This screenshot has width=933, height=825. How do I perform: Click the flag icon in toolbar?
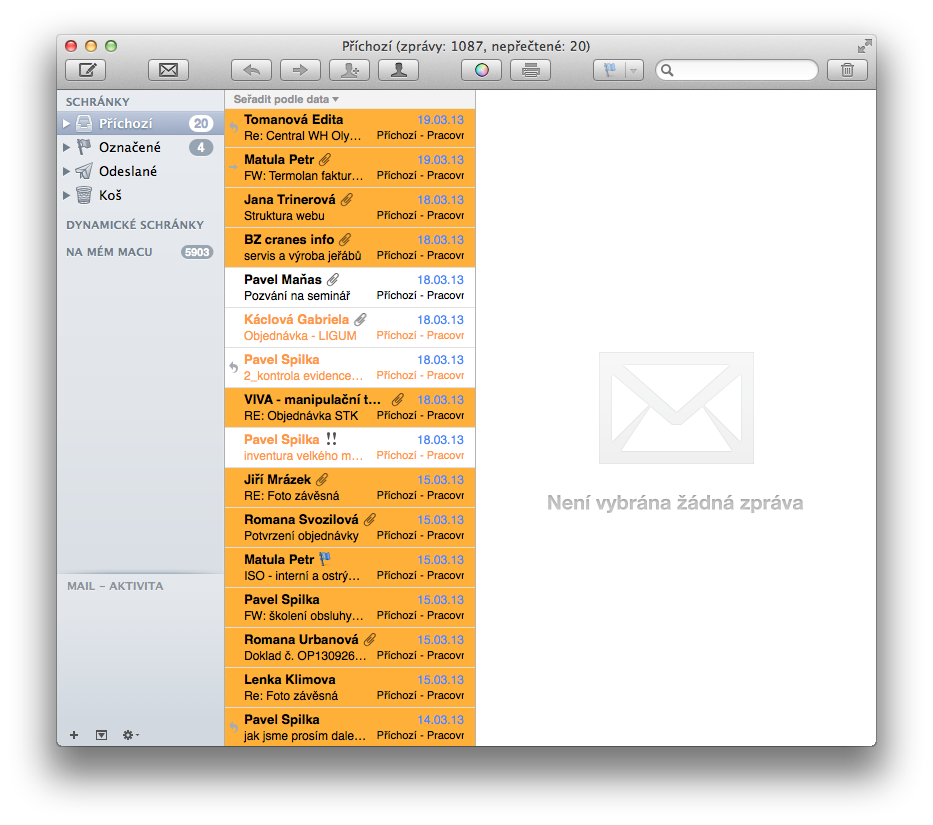(x=607, y=70)
